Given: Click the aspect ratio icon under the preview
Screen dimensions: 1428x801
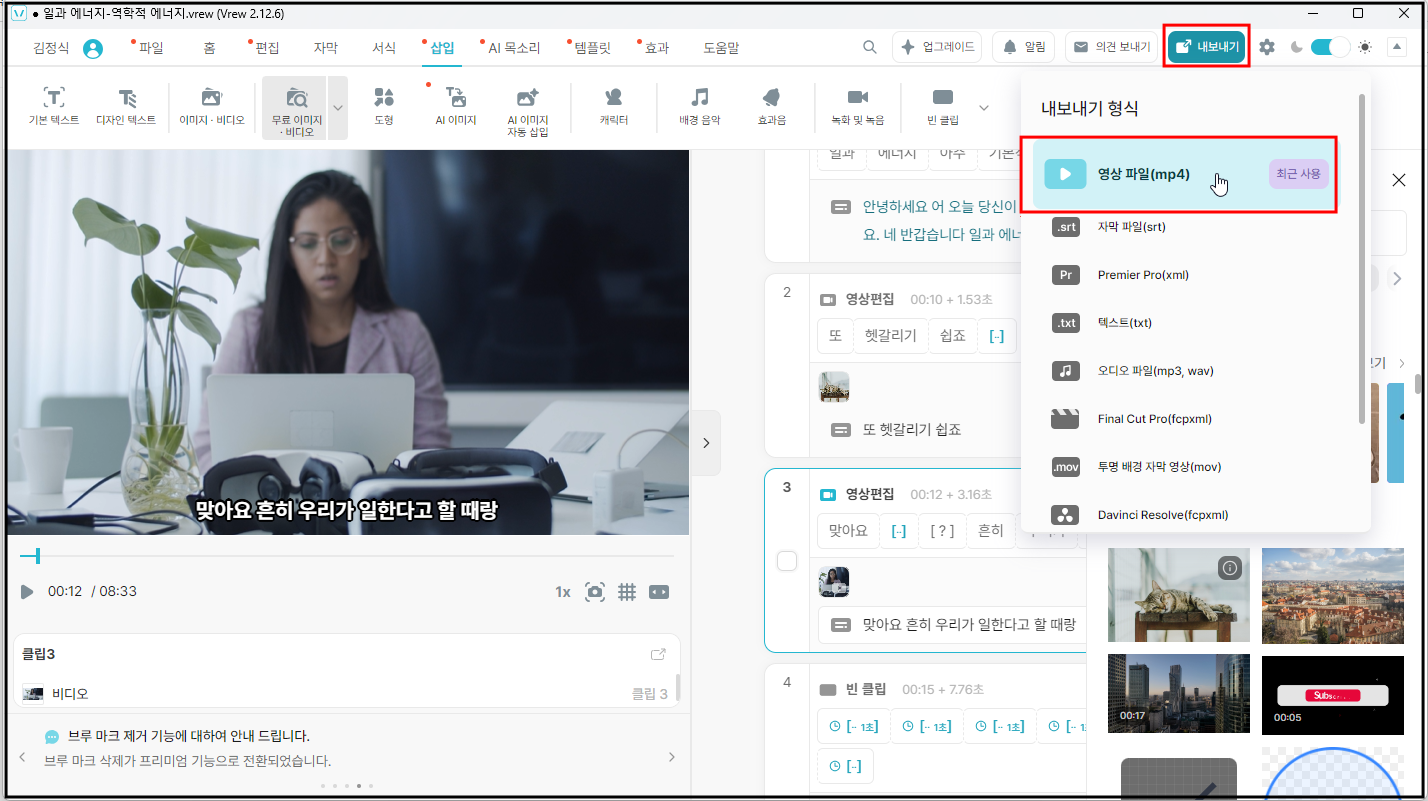Looking at the screenshot, I should 658,592.
